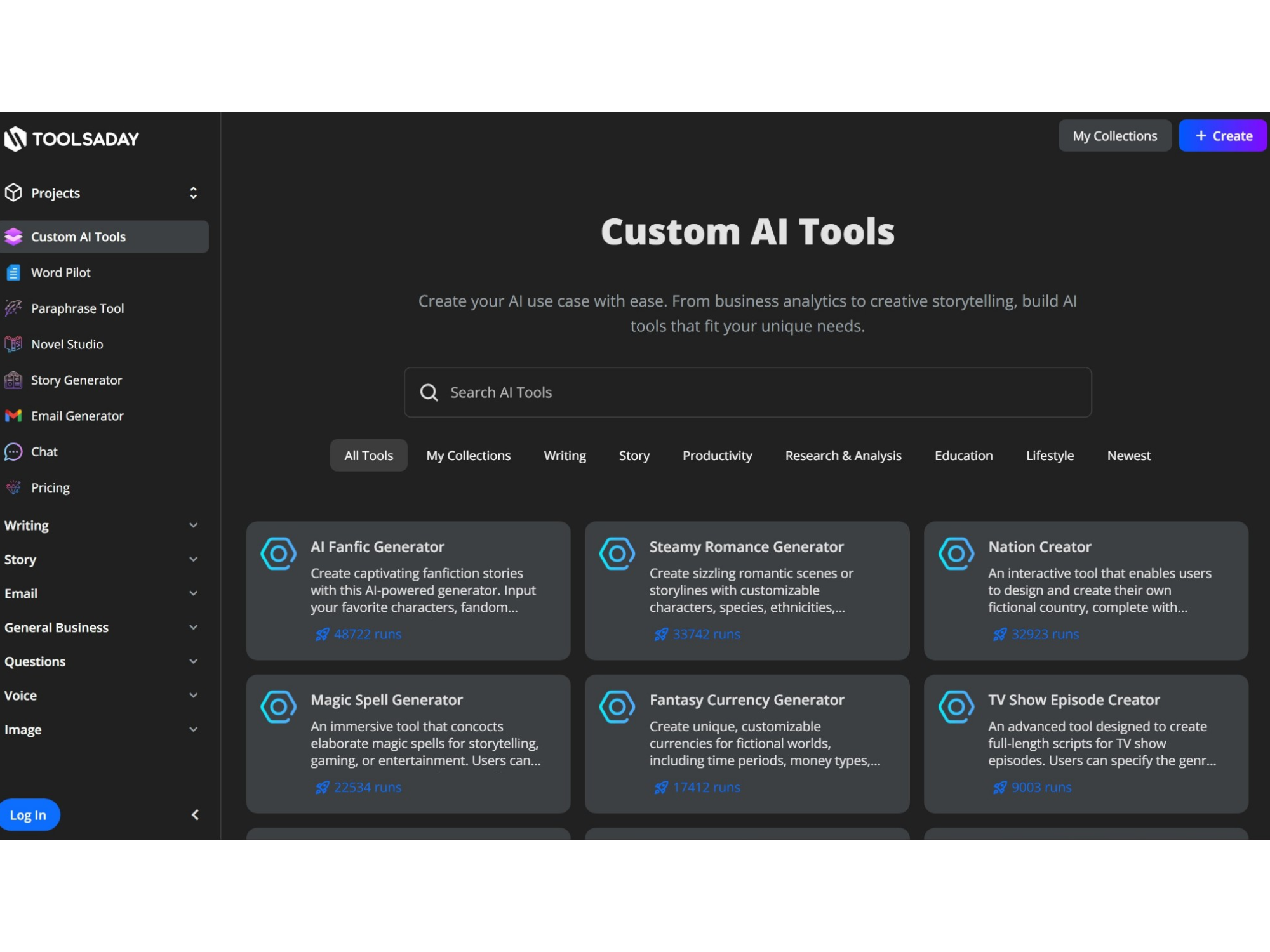Open the AI Fanfic Generator card icon
The width and height of the screenshot is (1270, 952).
[x=278, y=553]
